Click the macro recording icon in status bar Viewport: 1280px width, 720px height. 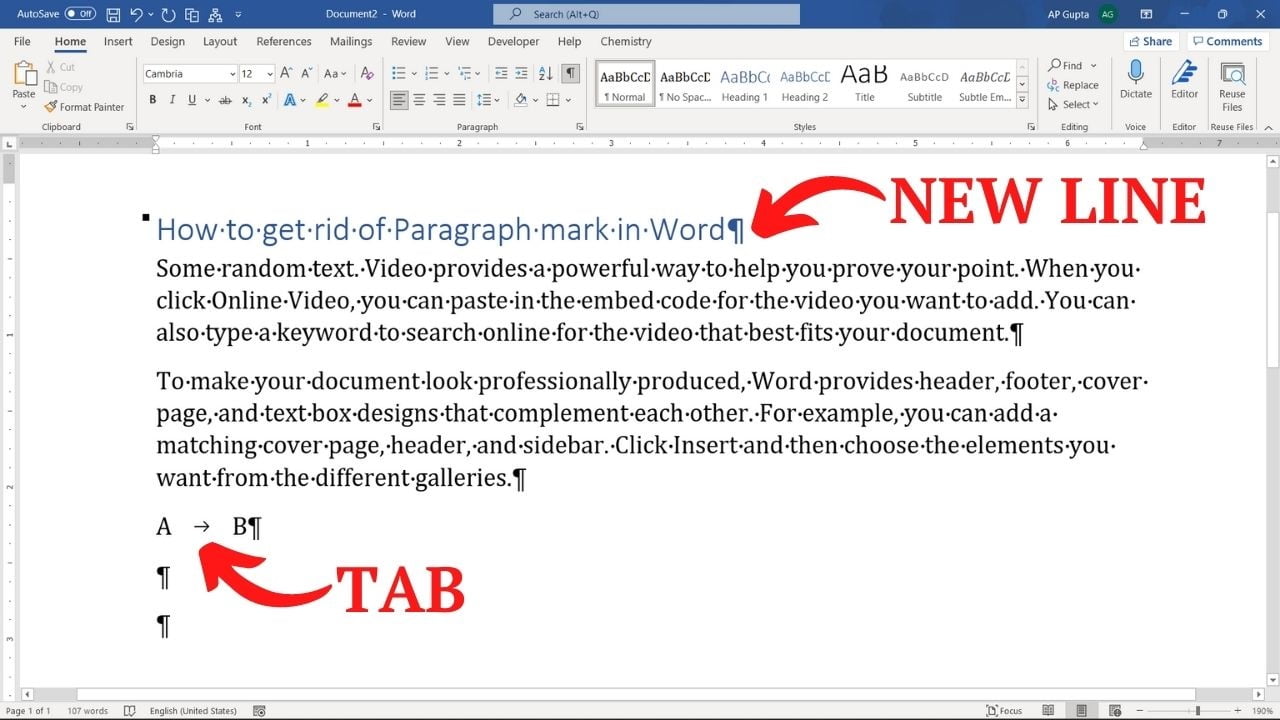[259, 711]
